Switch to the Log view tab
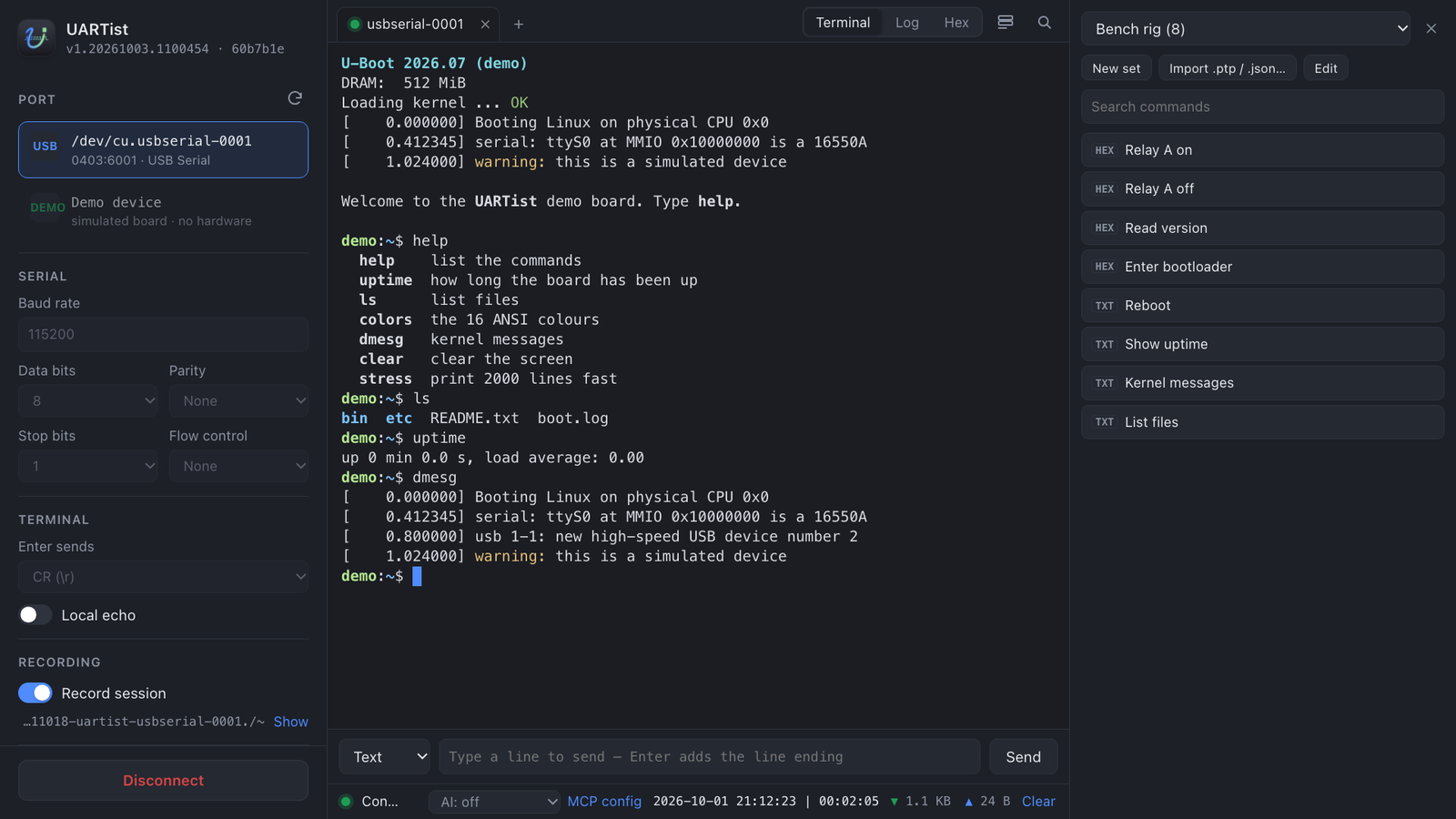 [x=907, y=23]
